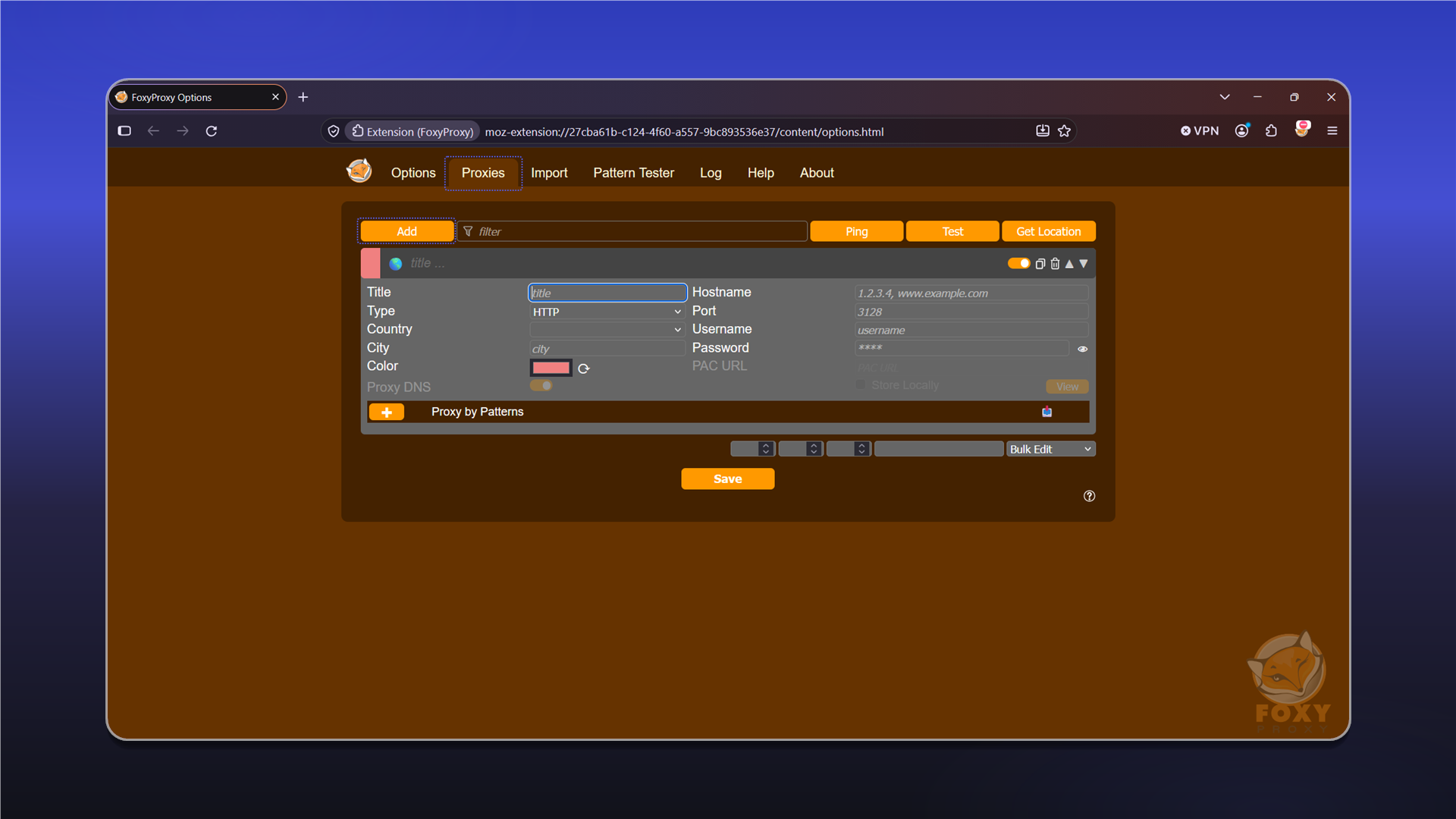This screenshot has height=819, width=1456.
Task: Click the FoxyProxy fox logo in navigation bar
Action: point(359,171)
